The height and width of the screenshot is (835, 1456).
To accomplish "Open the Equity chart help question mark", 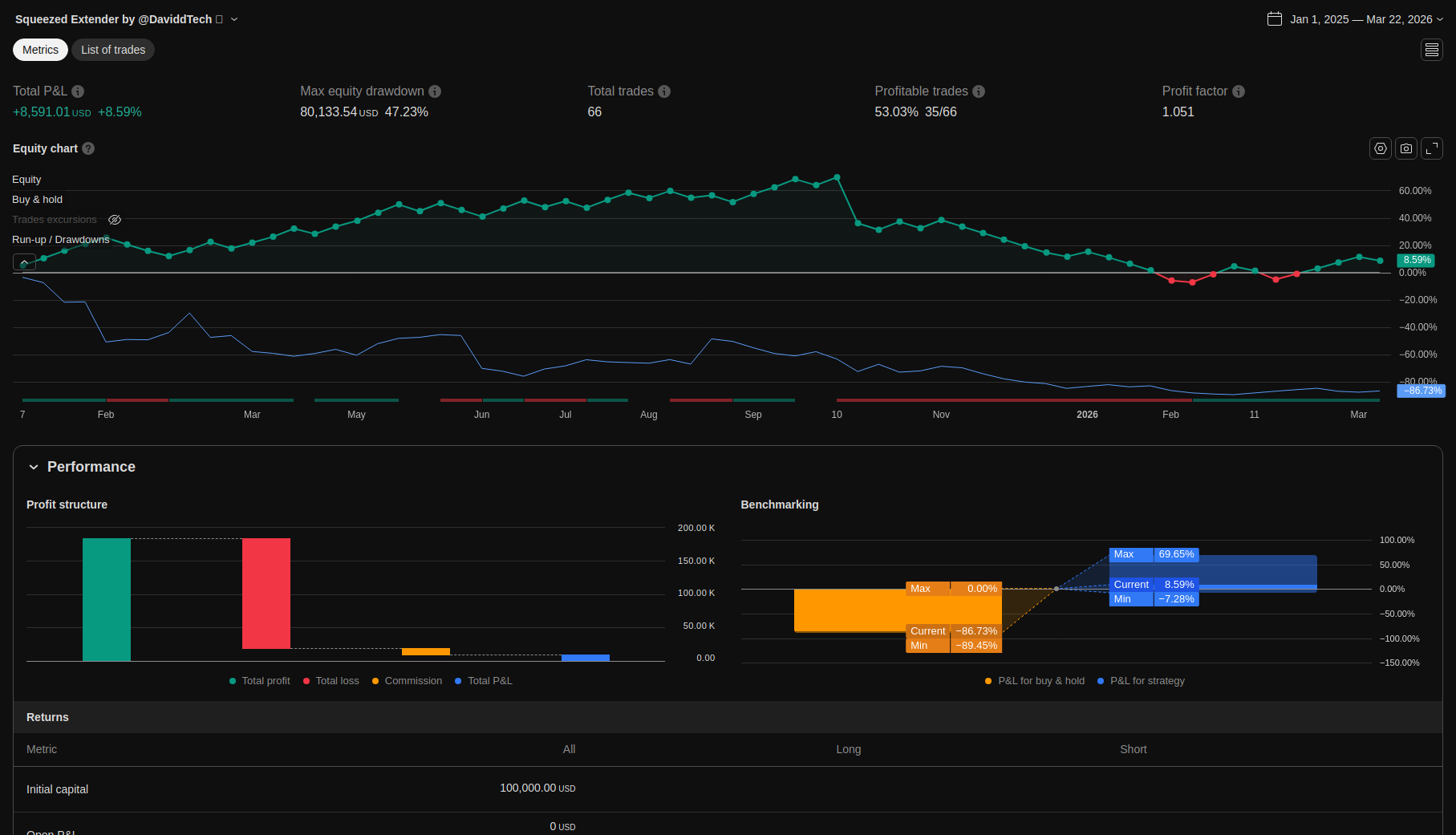I will pyautogui.click(x=88, y=148).
